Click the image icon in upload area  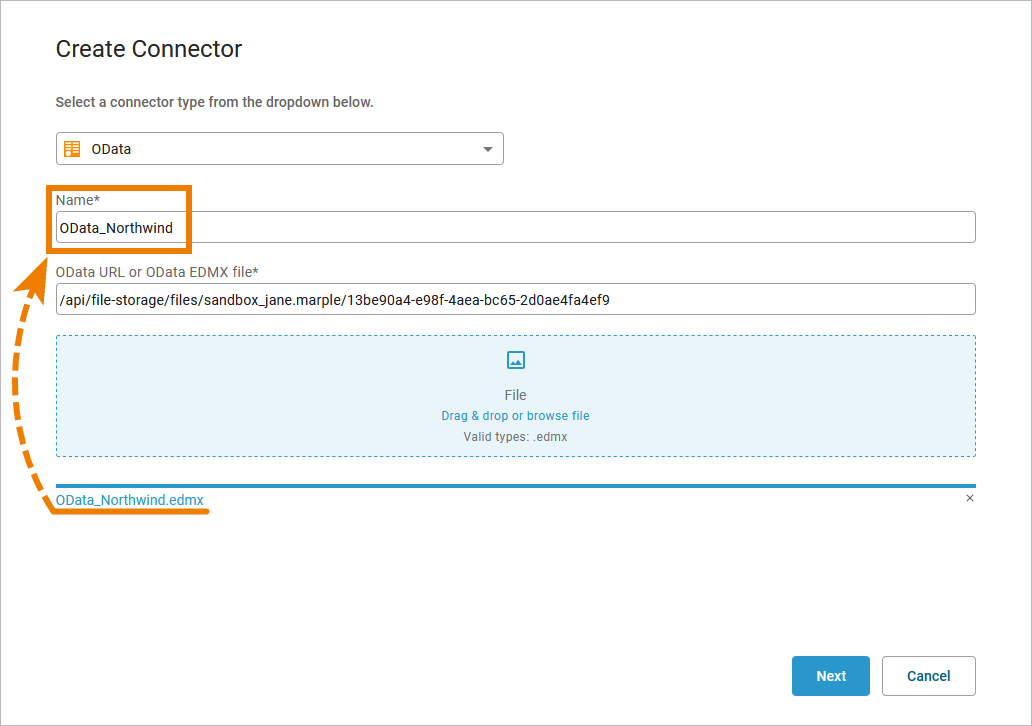(516, 360)
